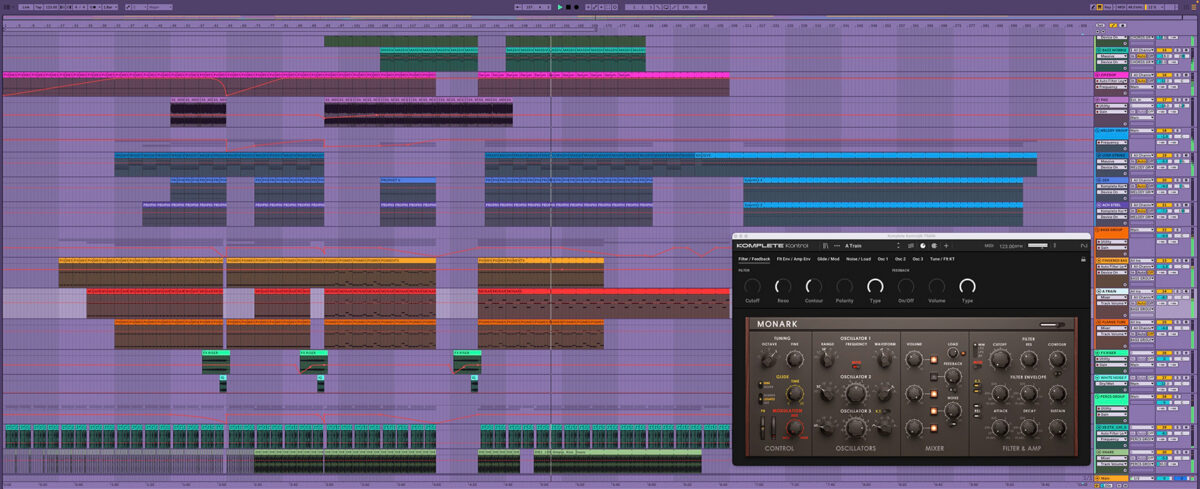The width and height of the screenshot is (1200, 489).
Task: Toggle the Feedback switch in Monark mixer
Action: click(933, 377)
